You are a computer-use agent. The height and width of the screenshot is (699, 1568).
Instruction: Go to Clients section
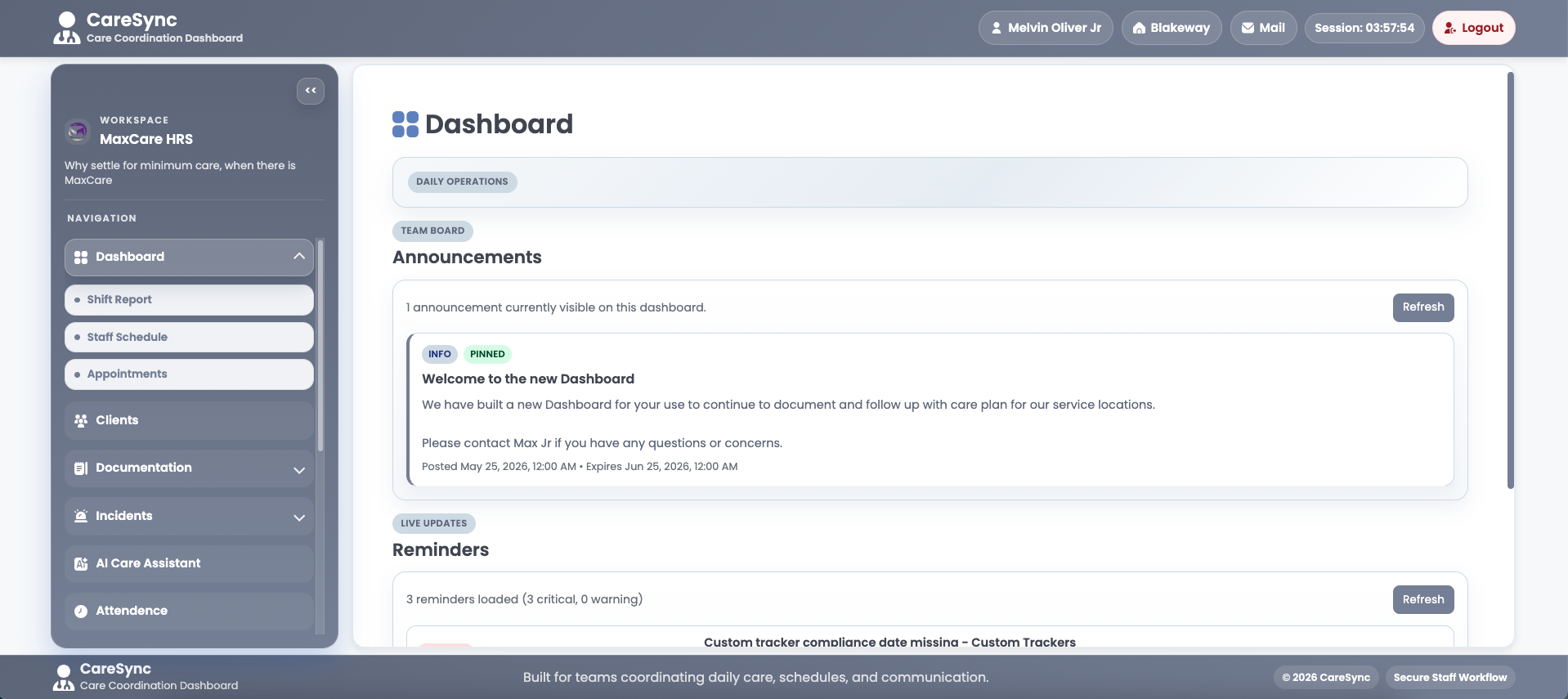189,420
